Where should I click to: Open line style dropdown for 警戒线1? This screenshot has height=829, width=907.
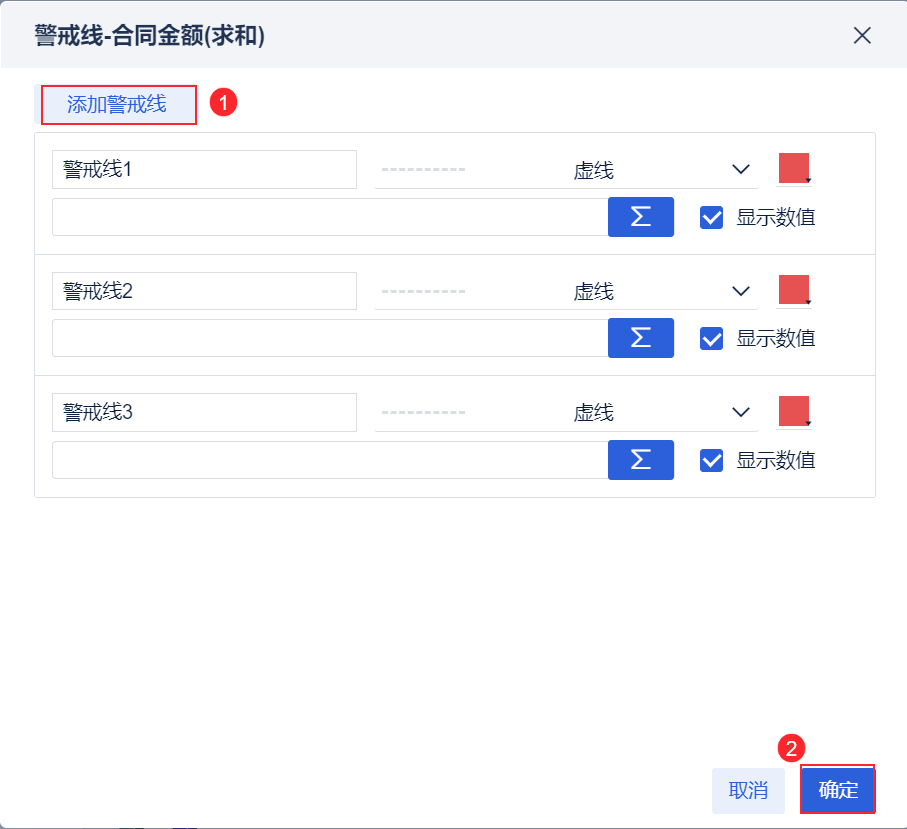coord(740,170)
